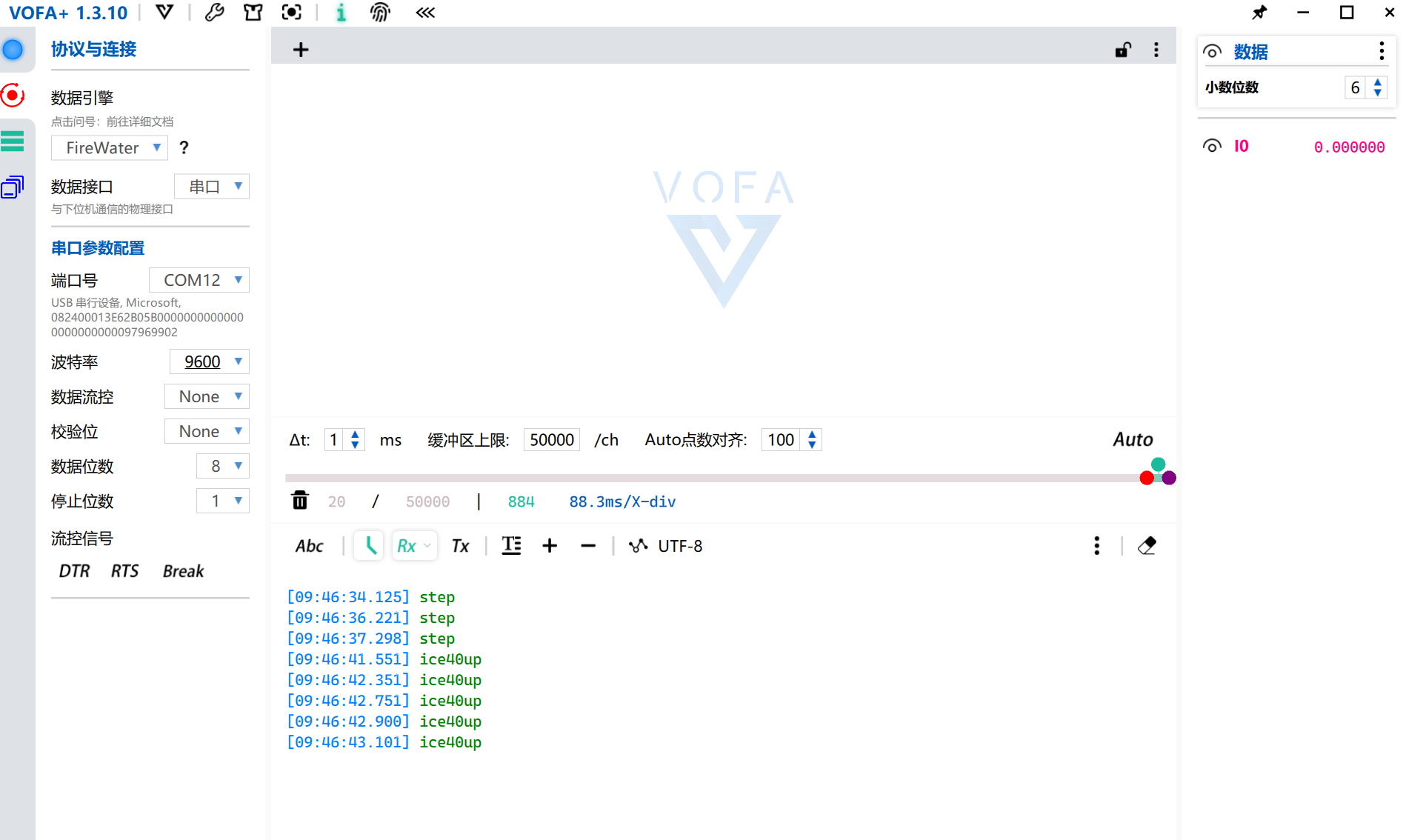Open the 校验位 None dropdown
This screenshot has height=840, width=1403.
[207, 431]
